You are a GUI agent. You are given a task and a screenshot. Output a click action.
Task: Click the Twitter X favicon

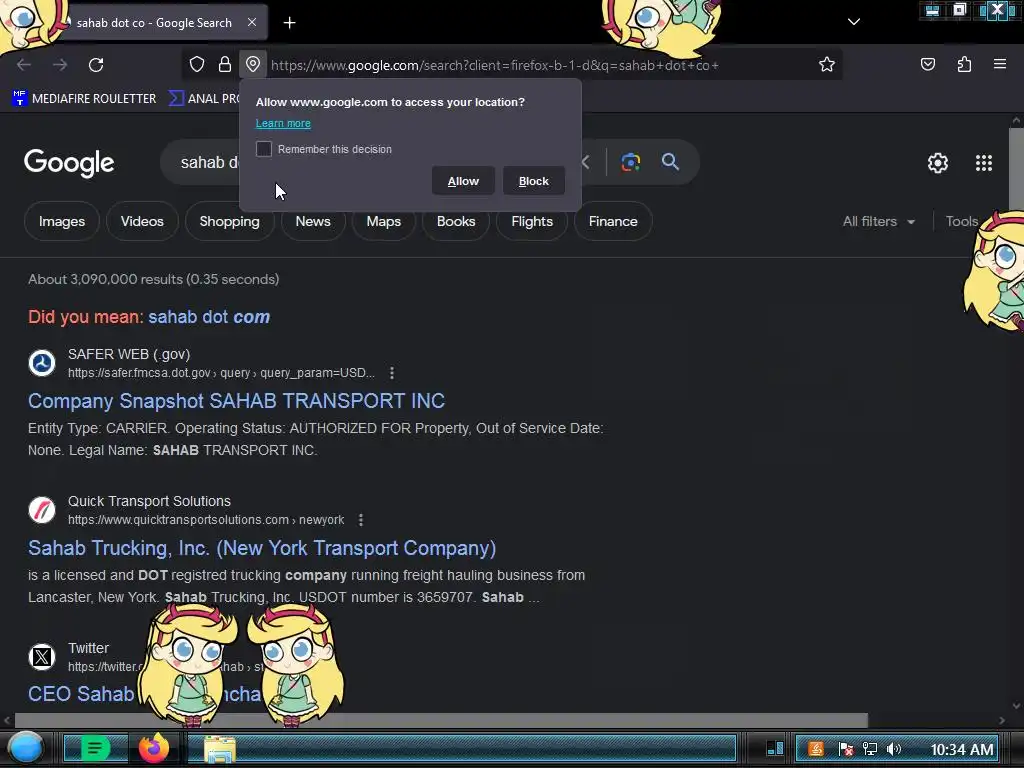tap(42, 657)
